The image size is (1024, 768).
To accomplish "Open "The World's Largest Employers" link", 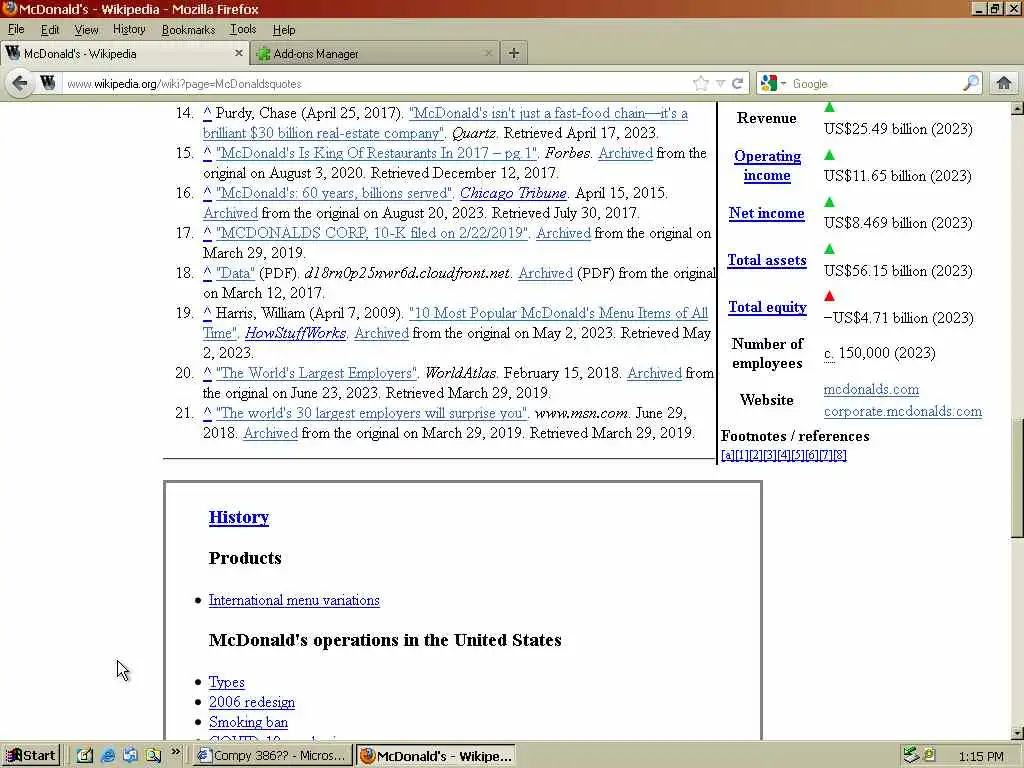I will [x=317, y=372].
